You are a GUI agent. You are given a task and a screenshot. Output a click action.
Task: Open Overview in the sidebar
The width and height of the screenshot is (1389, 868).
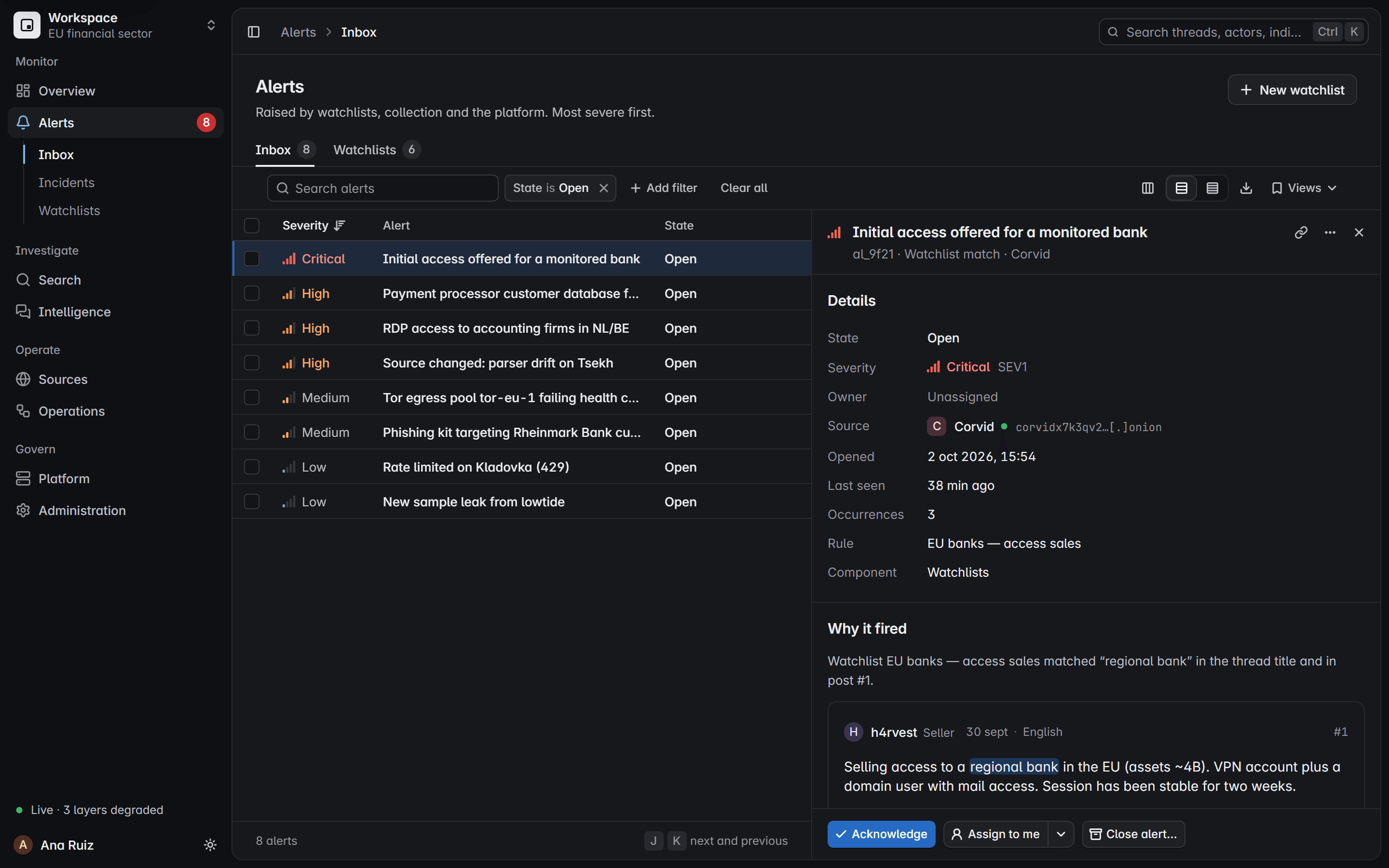click(115, 91)
